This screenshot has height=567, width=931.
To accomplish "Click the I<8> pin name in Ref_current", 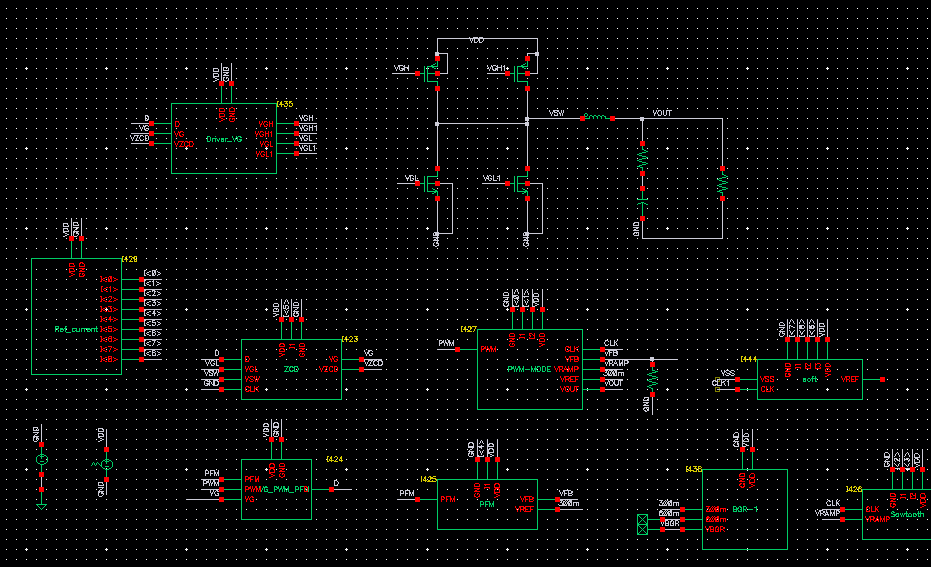I will pyautogui.click(x=109, y=359).
